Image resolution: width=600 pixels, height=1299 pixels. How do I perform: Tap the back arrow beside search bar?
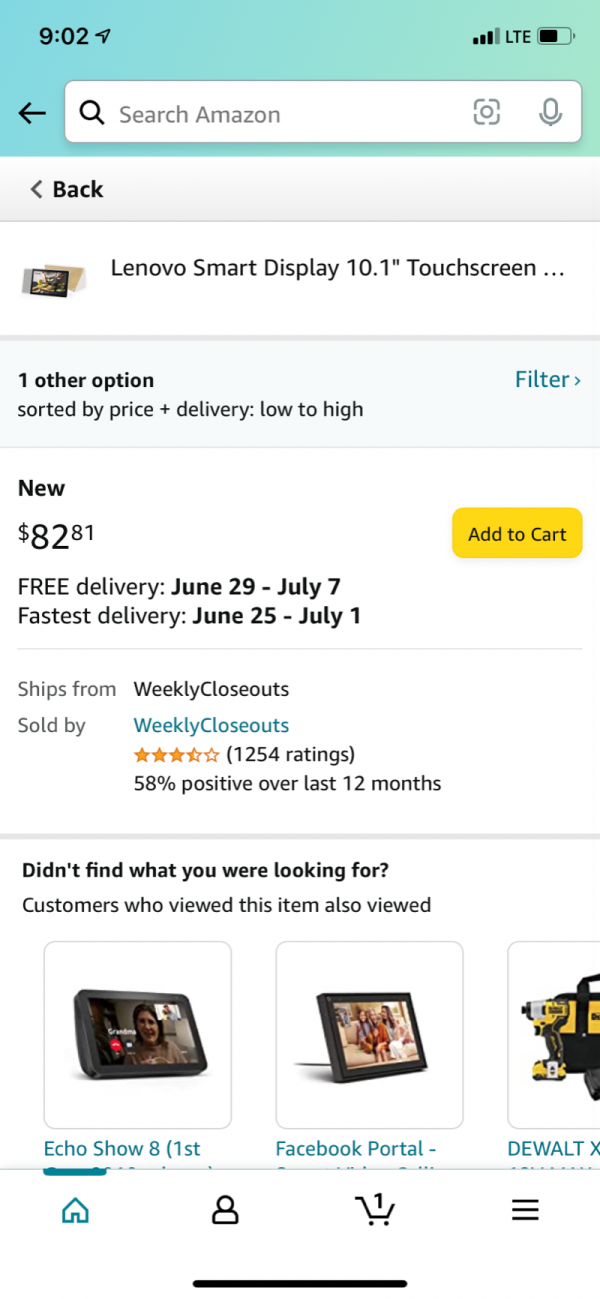(x=32, y=113)
